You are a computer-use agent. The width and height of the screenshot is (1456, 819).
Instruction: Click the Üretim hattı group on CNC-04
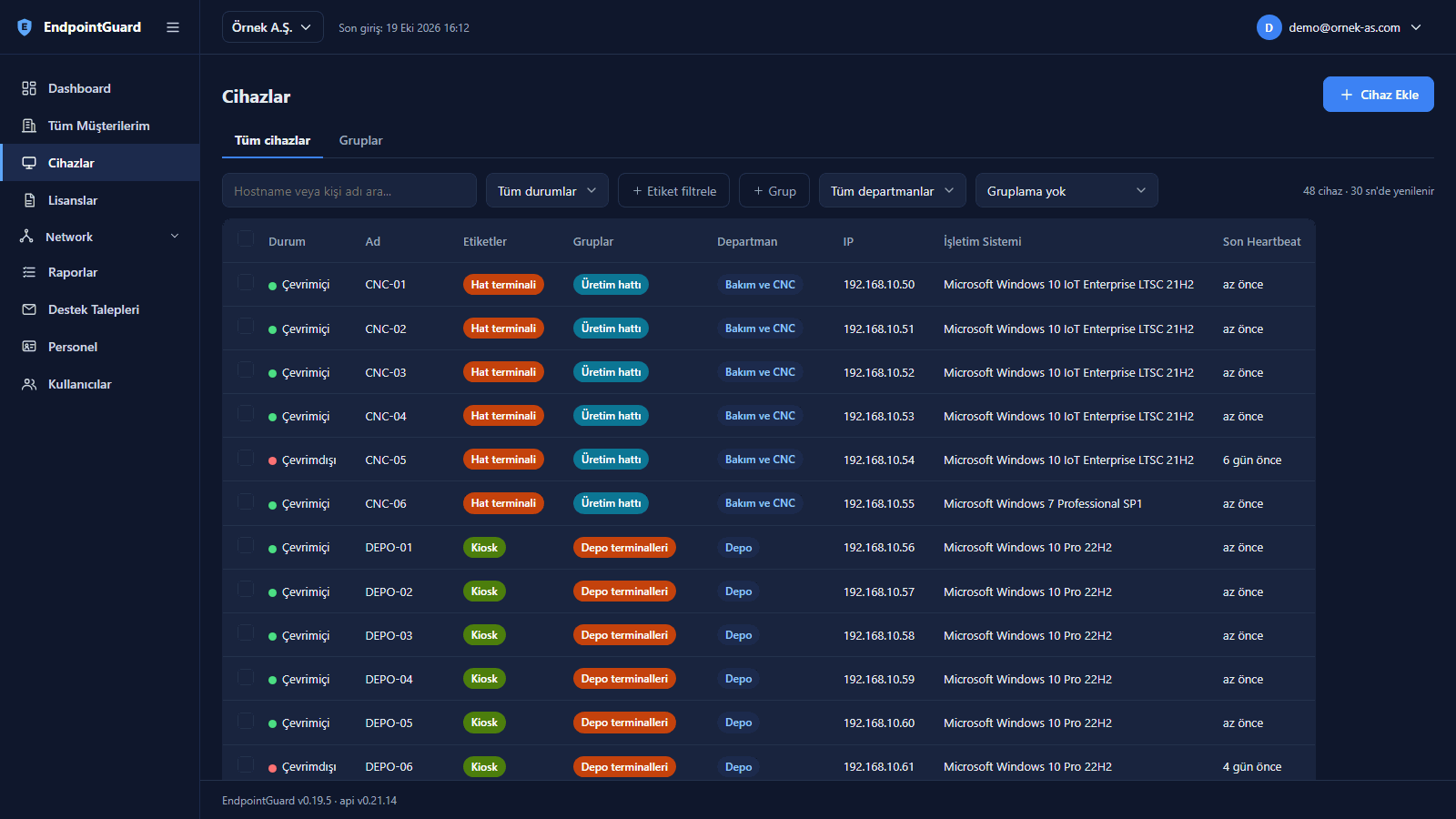[611, 416]
